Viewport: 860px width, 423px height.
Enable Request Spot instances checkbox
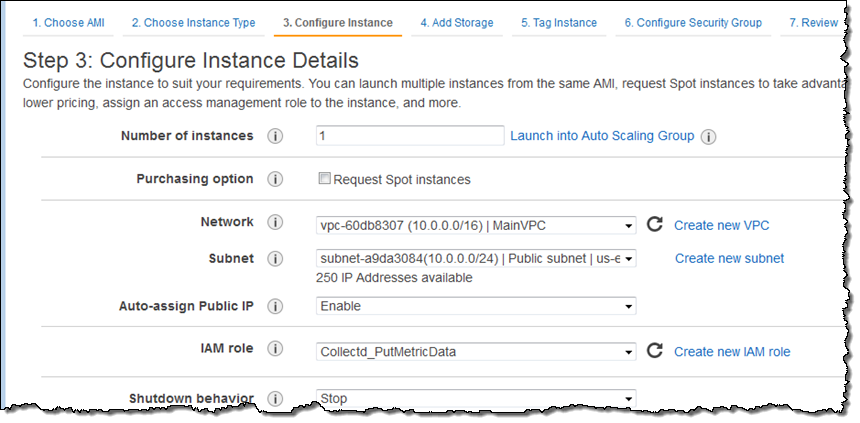pyautogui.click(x=324, y=179)
